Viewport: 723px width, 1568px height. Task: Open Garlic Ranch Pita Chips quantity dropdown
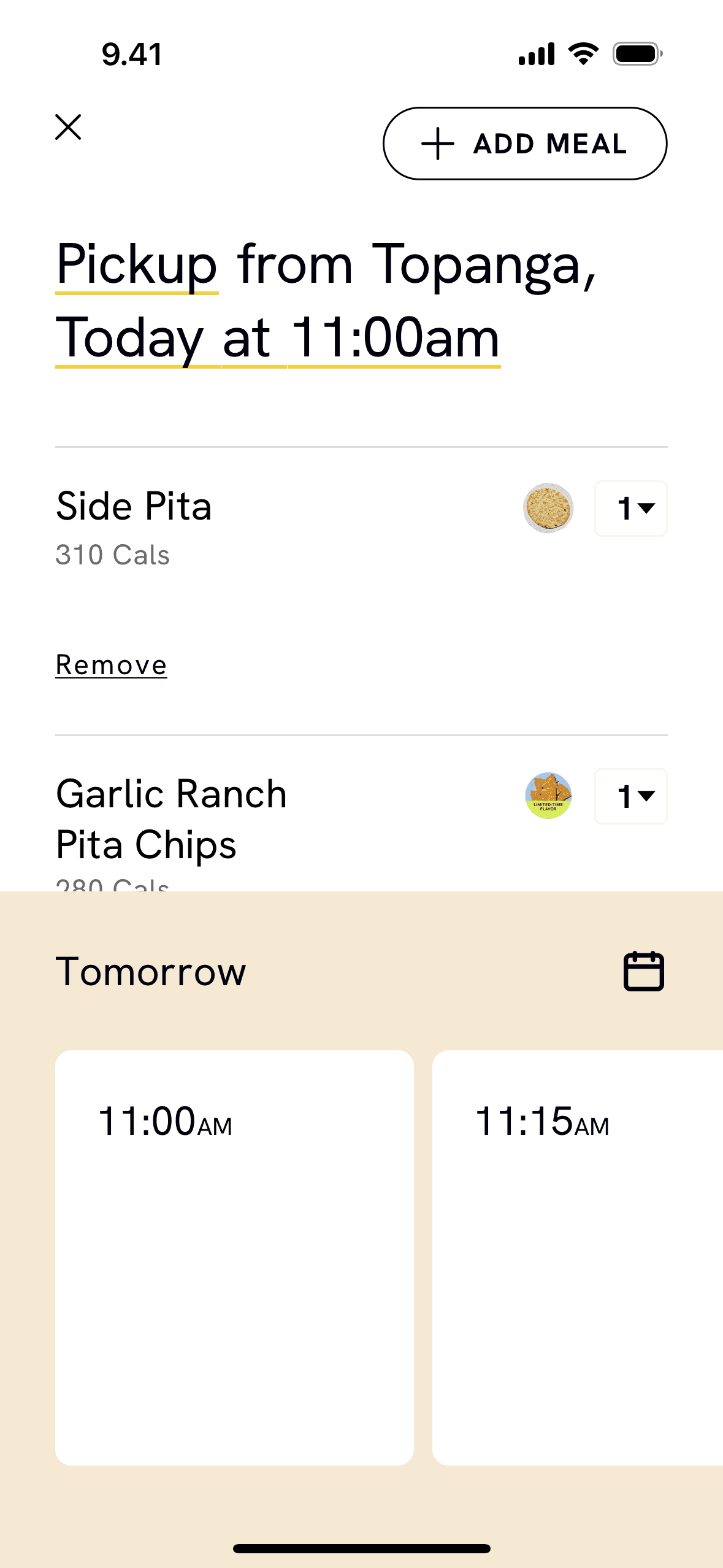[x=631, y=796]
